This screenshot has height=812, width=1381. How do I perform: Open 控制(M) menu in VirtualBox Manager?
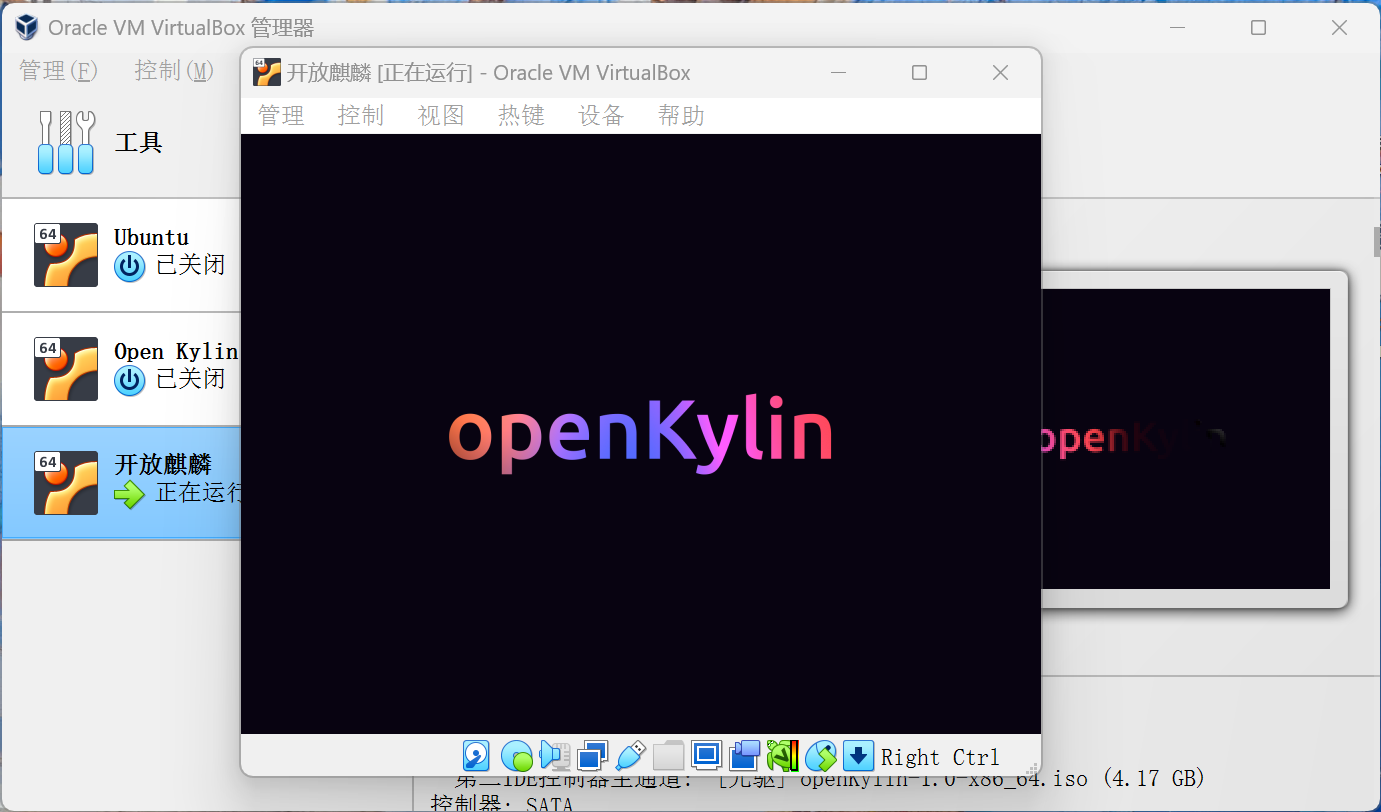tap(174, 71)
